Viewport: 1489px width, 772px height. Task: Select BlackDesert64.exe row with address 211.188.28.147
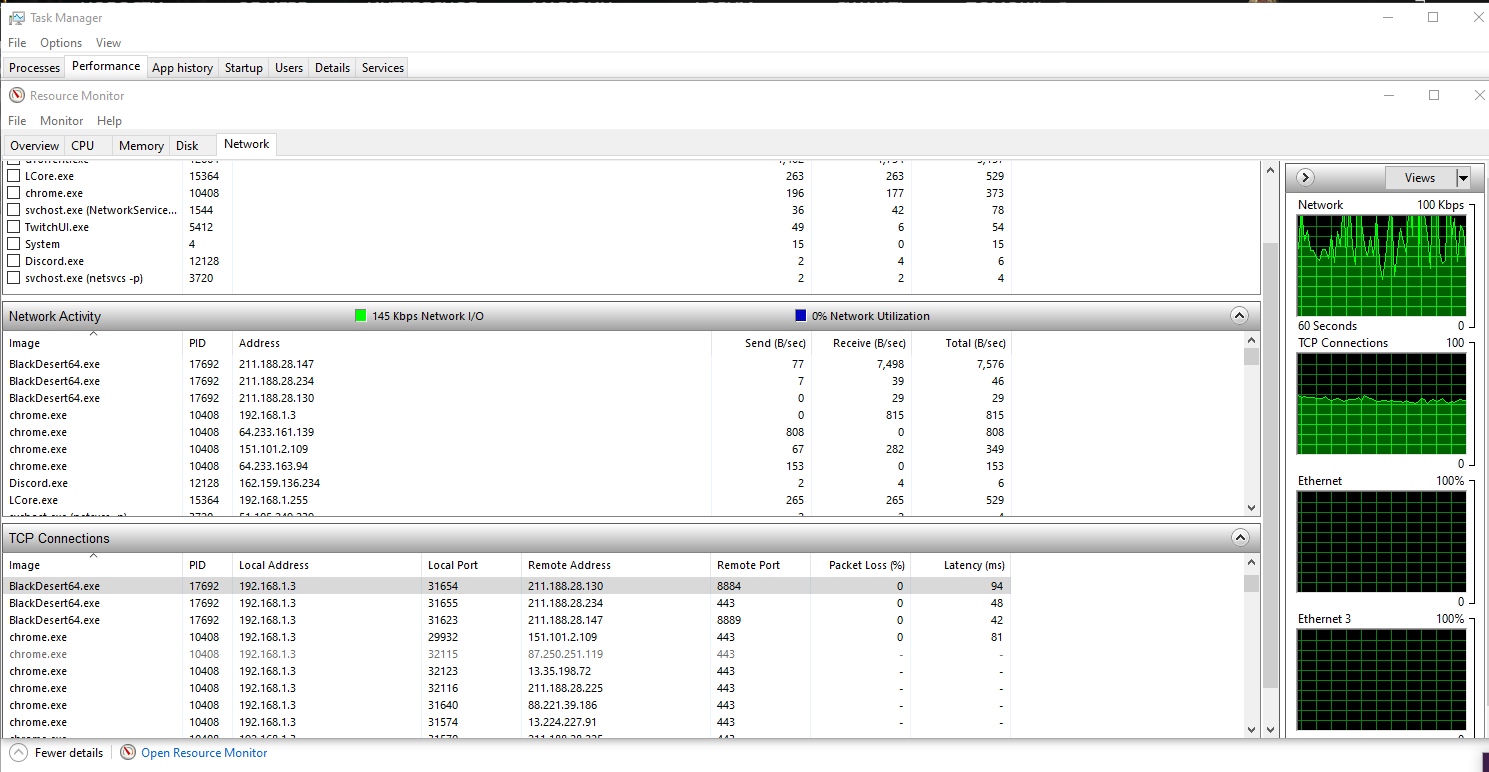click(x=507, y=364)
